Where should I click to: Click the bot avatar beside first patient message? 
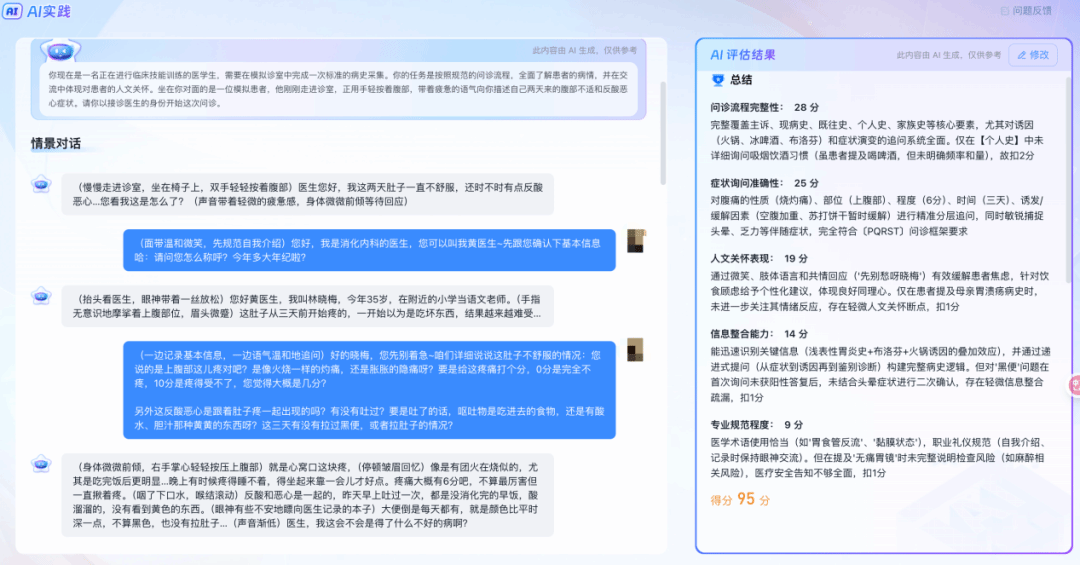[41, 184]
